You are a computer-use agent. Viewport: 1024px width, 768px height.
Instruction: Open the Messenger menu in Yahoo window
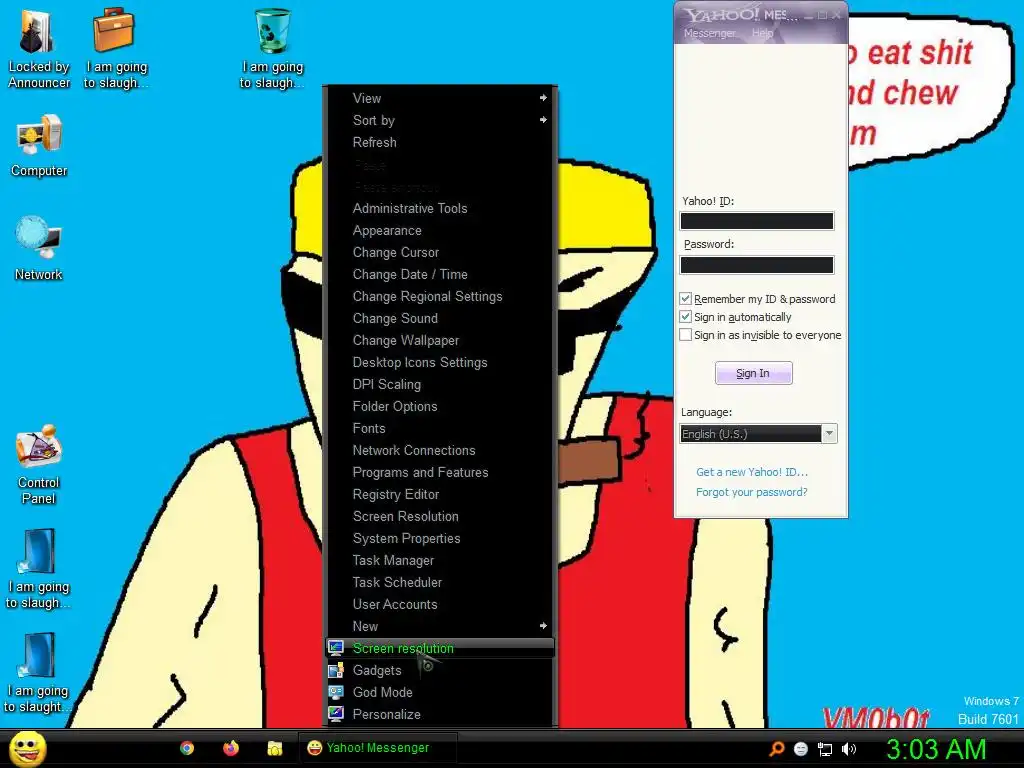point(710,33)
